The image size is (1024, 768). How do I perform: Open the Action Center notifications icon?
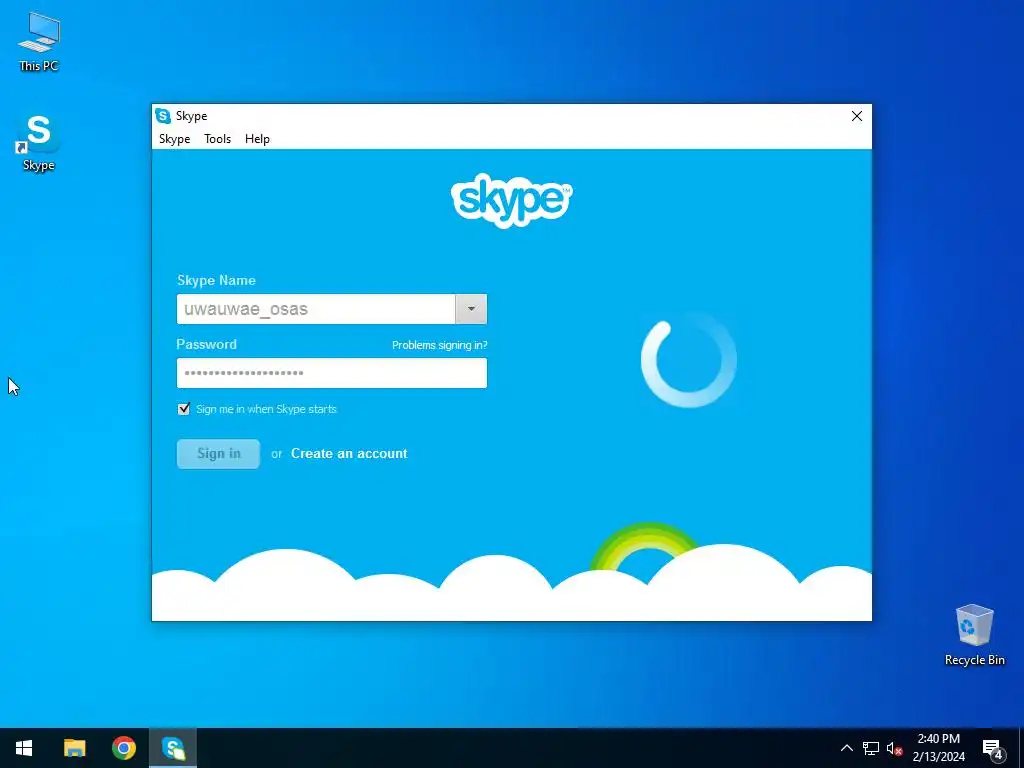pyautogui.click(x=993, y=748)
